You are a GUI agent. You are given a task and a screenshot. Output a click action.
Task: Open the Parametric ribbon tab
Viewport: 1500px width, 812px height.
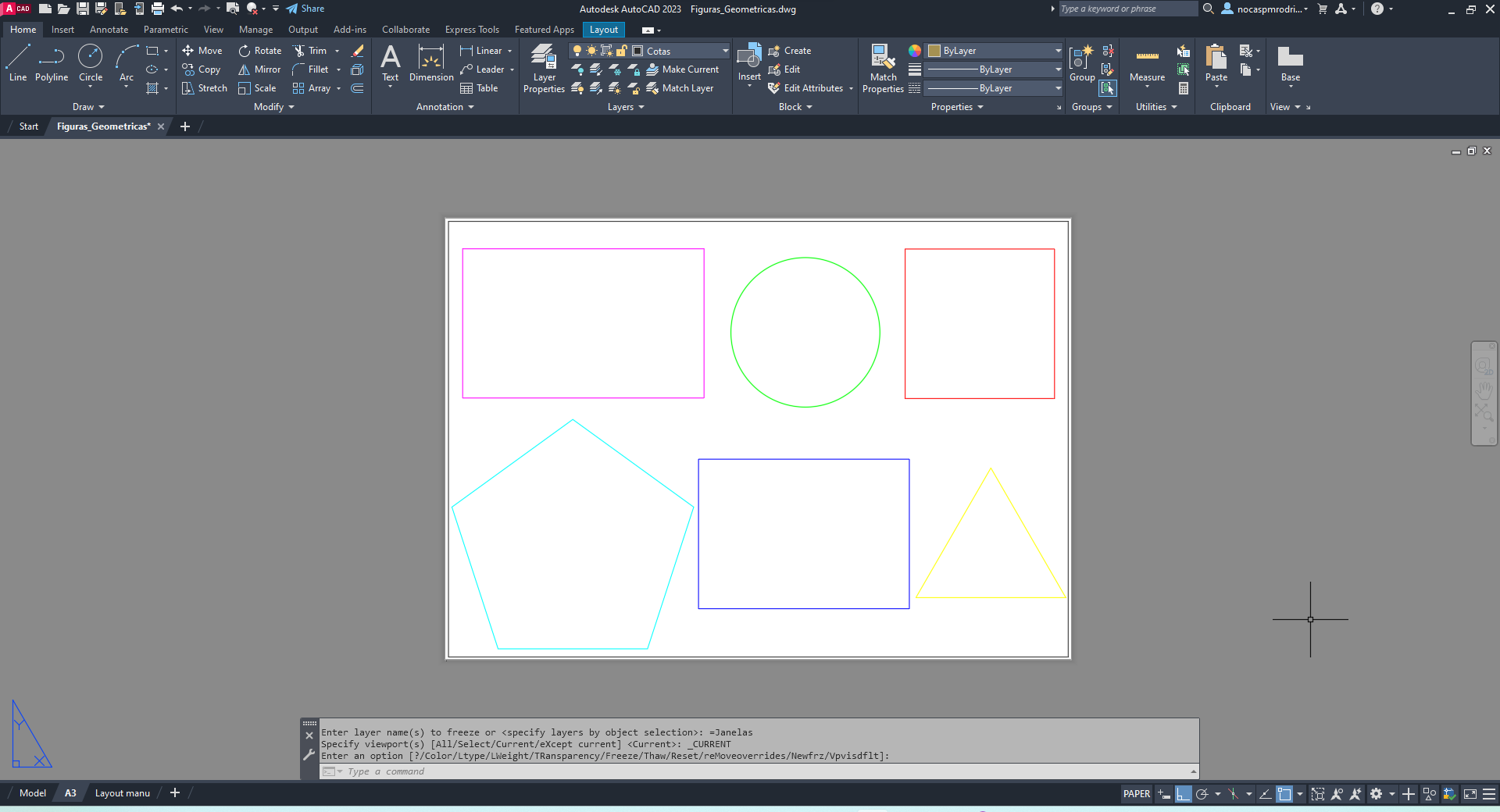pos(166,30)
